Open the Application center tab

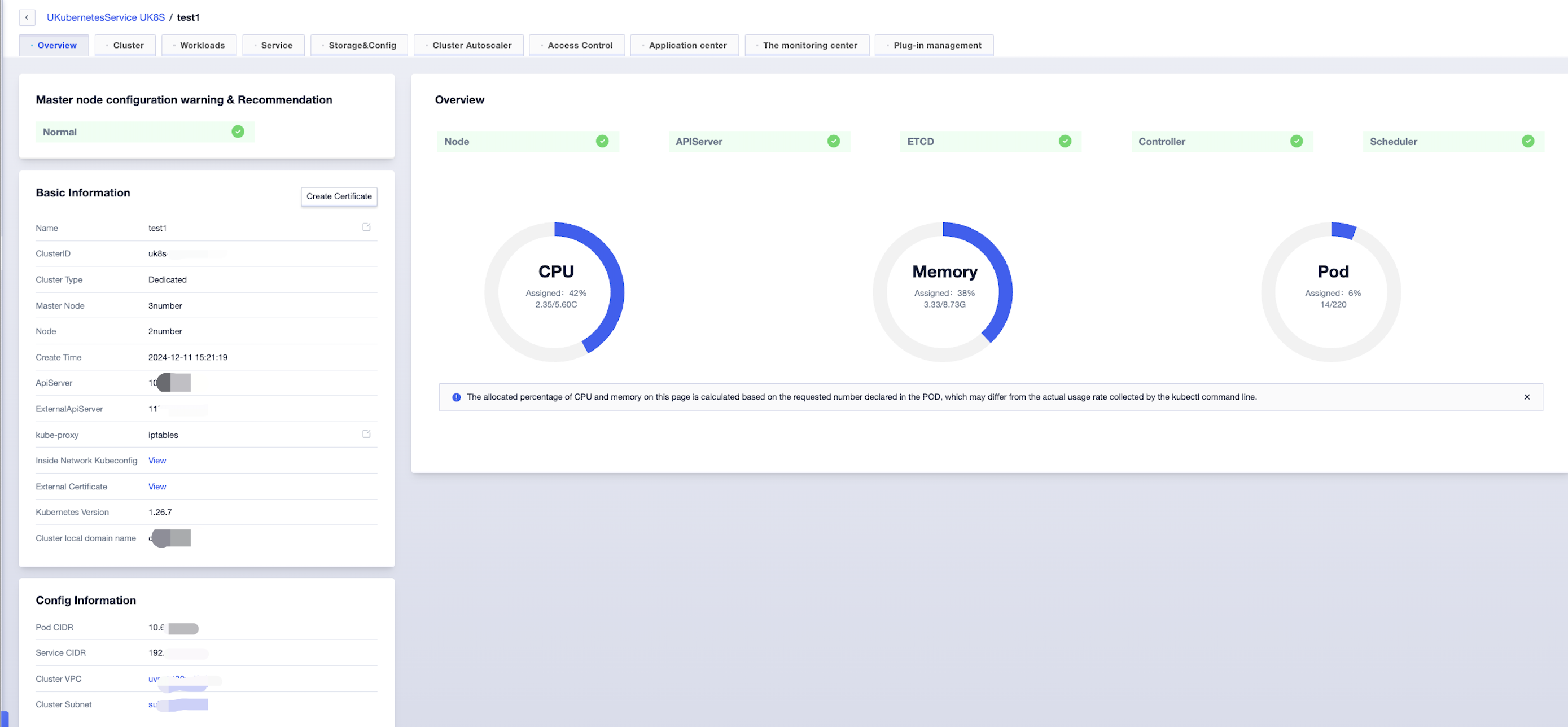point(685,45)
